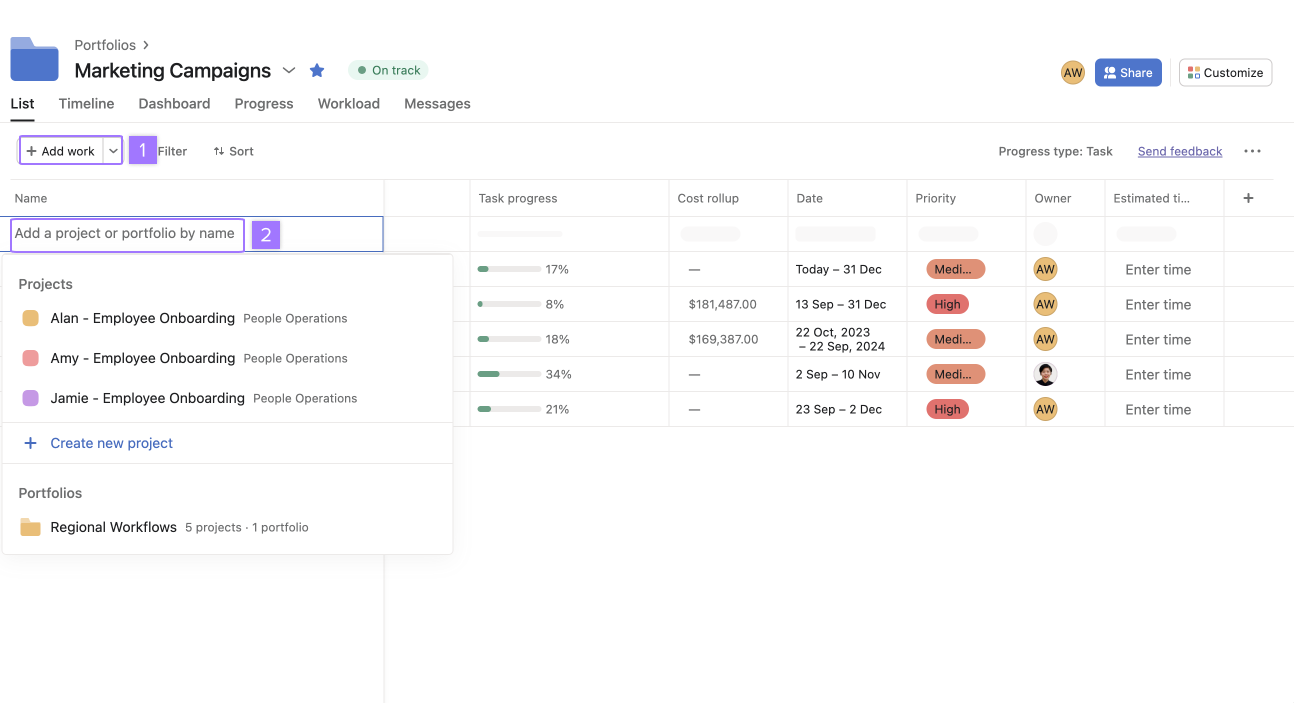Select the Regional Workflows portfolio
Viewport: 1300px width, 728px height.
point(113,527)
